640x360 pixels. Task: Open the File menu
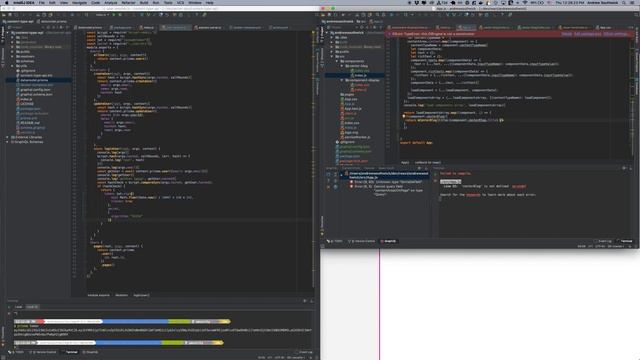pos(42,2)
